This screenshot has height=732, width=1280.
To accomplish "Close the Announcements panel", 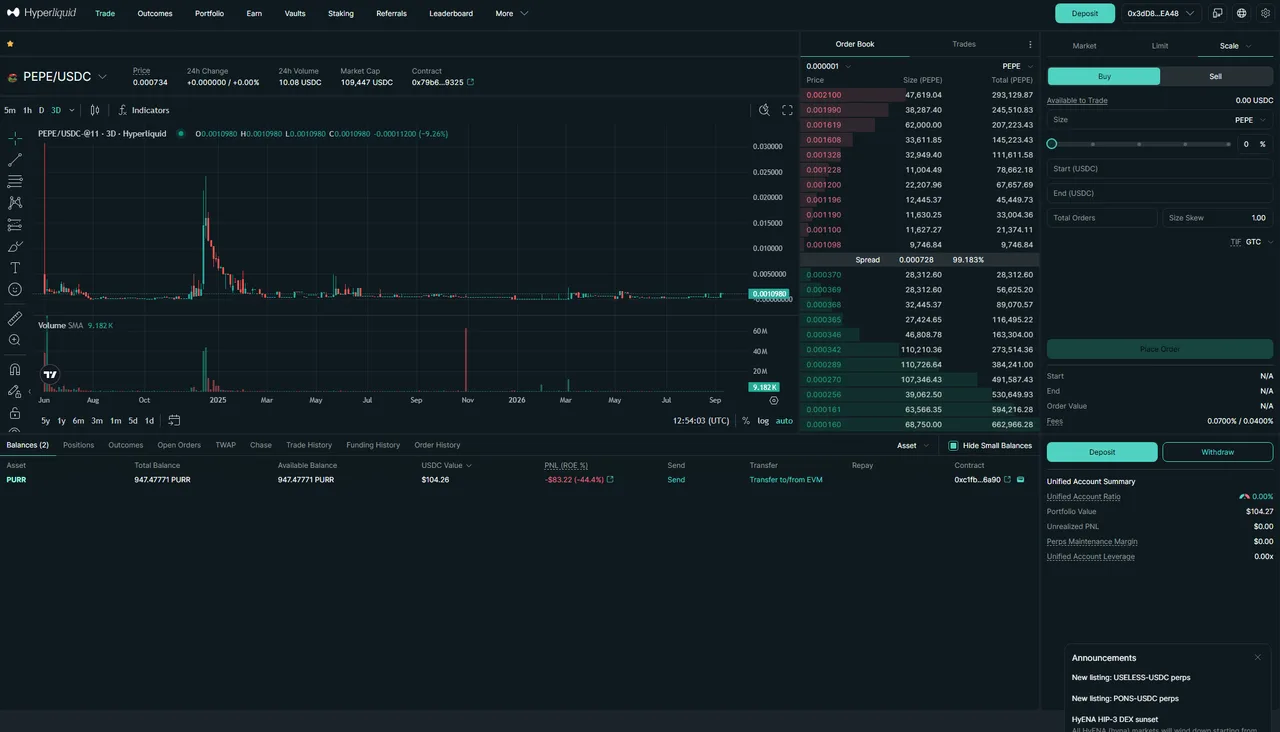I will click(1258, 658).
